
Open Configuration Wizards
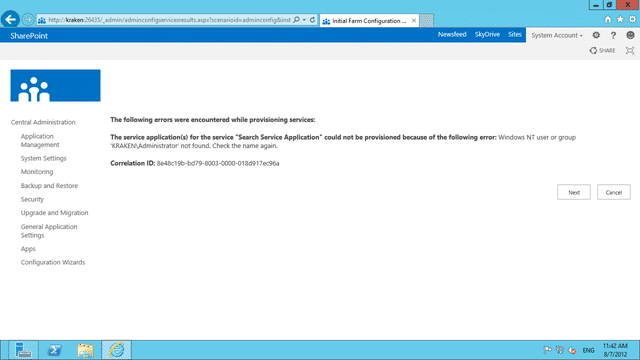(53, 262)
